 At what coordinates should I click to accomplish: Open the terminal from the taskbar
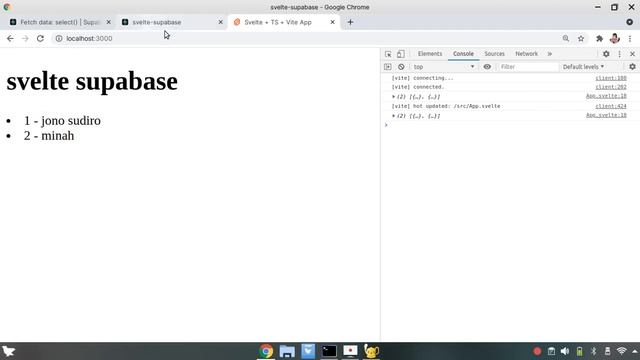tap(329, 351)
